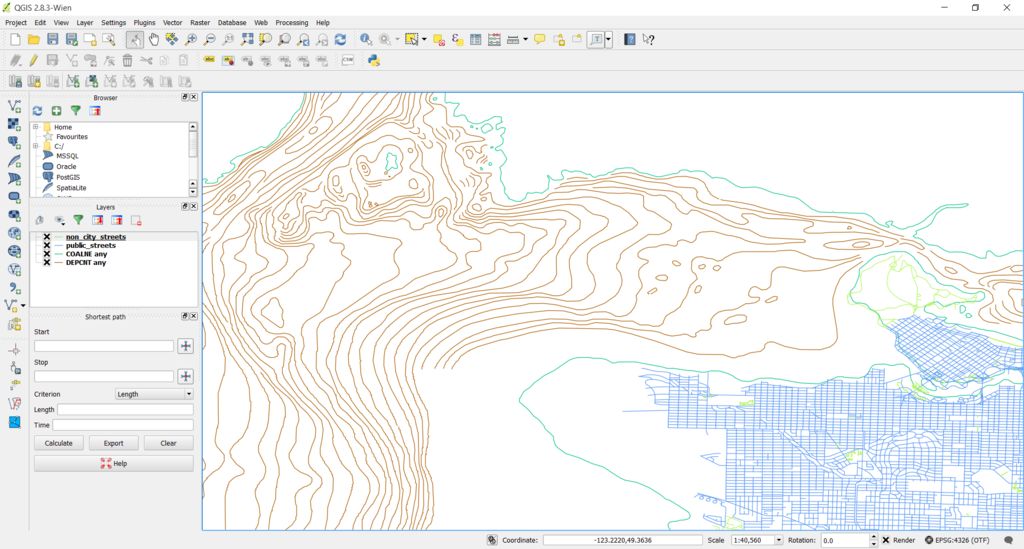
Task: Expand the Home folder in Browser
Action: [36, 127]
